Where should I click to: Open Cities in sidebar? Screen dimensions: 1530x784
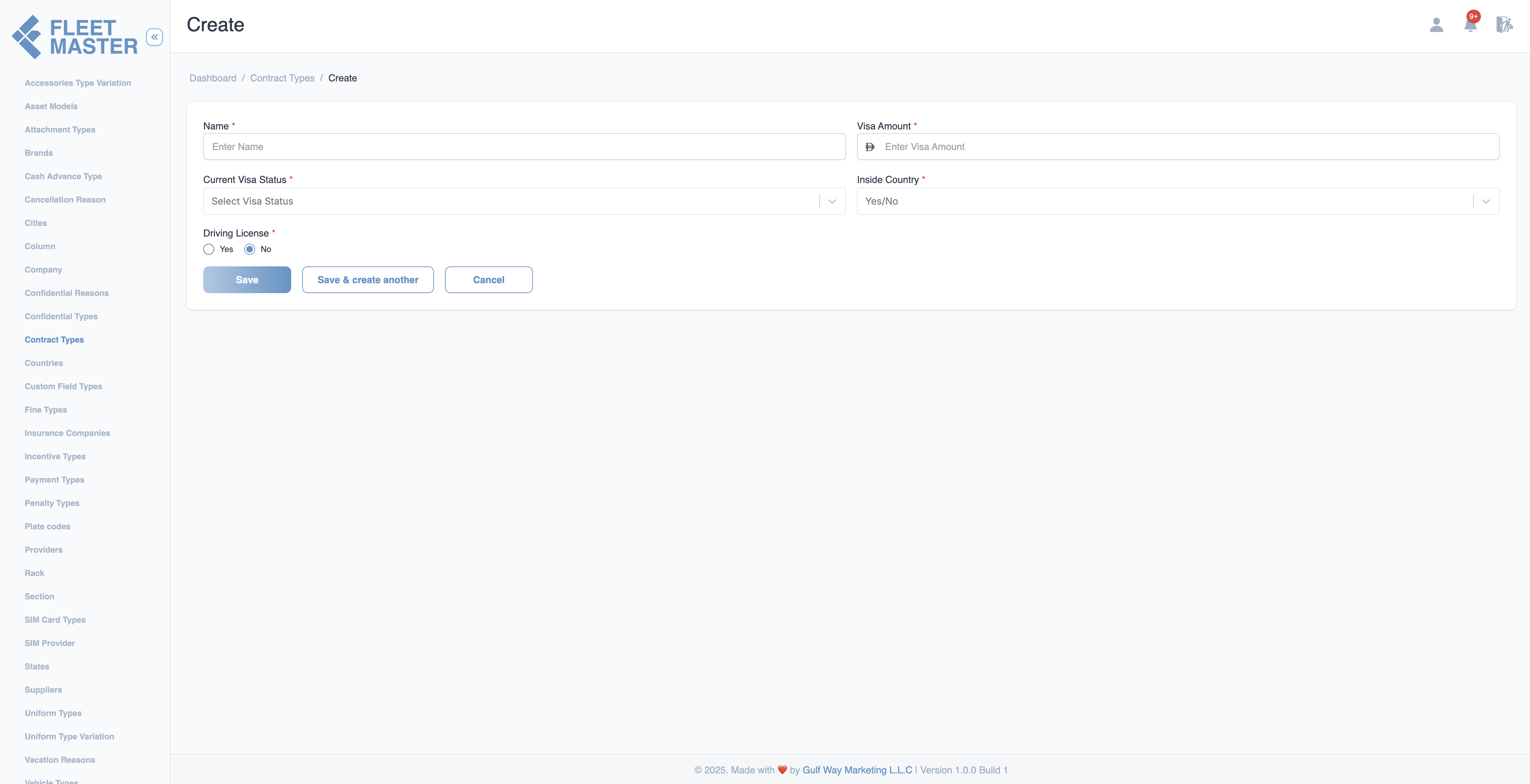36,223
